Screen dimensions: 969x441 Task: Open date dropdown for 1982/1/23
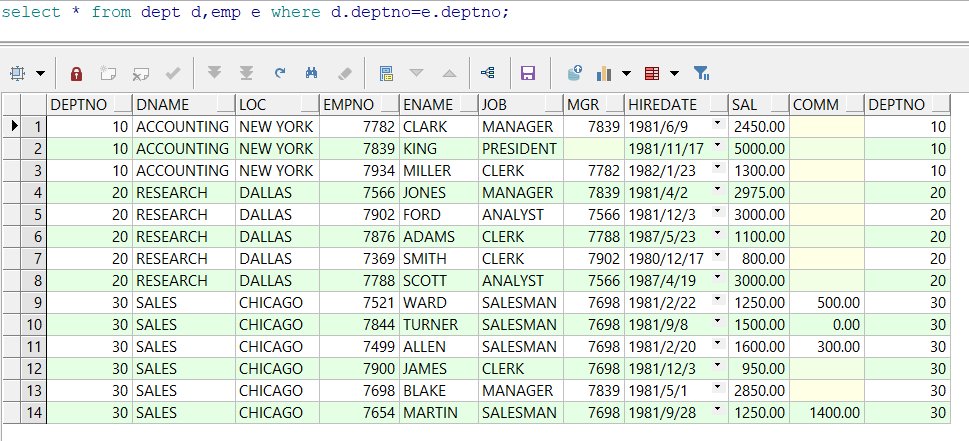coord(717,167)
